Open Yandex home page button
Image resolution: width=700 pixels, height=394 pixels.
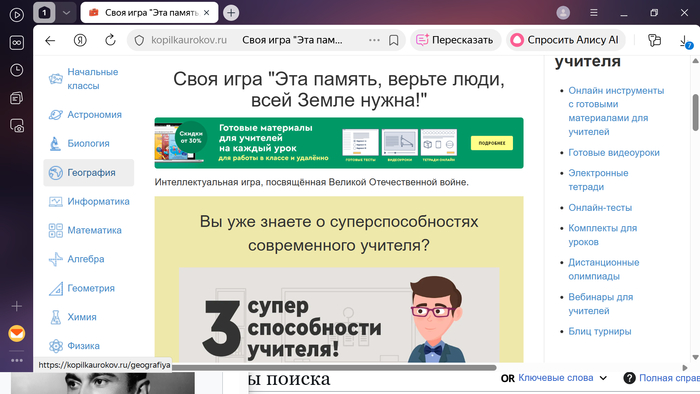pos(80,40)
